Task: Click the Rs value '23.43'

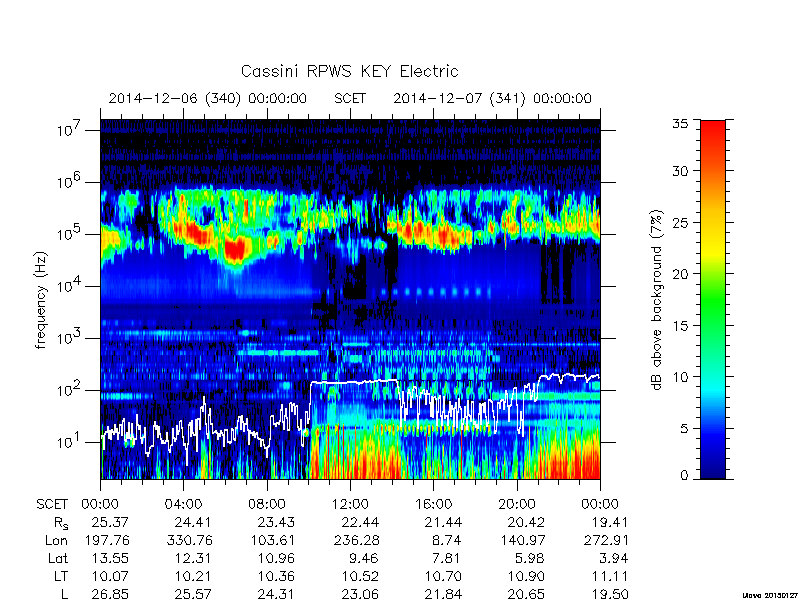Action: [x=276, y=522]
